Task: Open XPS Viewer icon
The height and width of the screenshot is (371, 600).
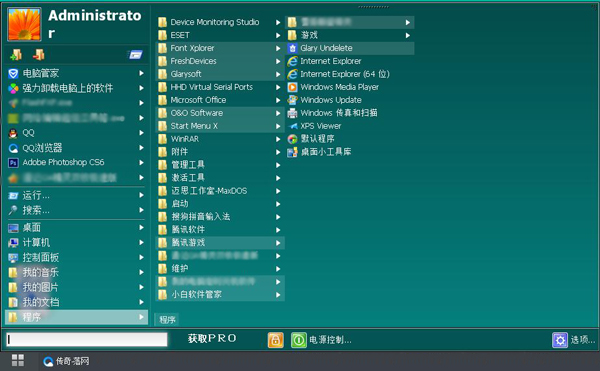Action: (x=292, y=126)
